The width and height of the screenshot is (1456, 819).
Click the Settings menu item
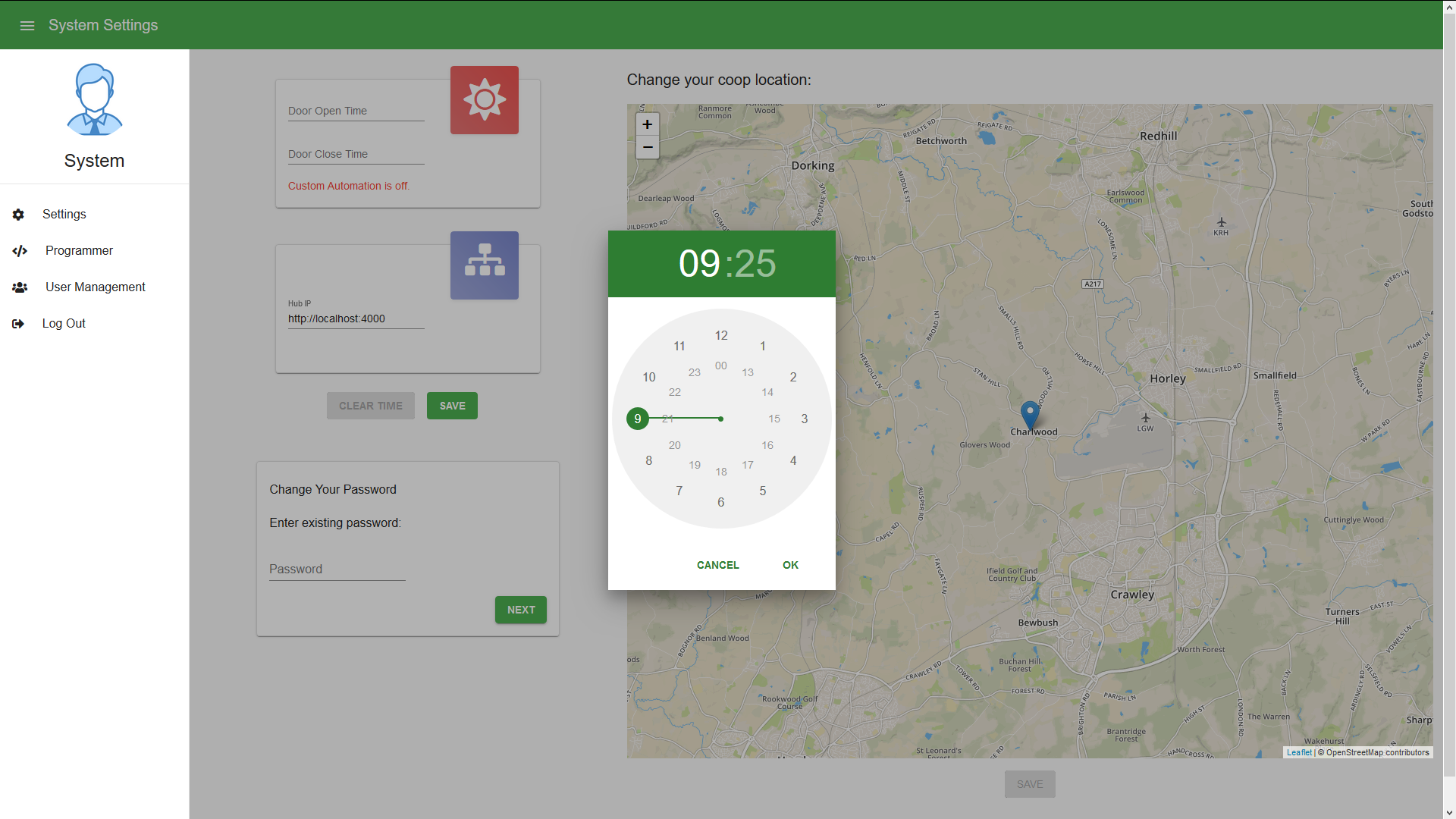(63, 214)
